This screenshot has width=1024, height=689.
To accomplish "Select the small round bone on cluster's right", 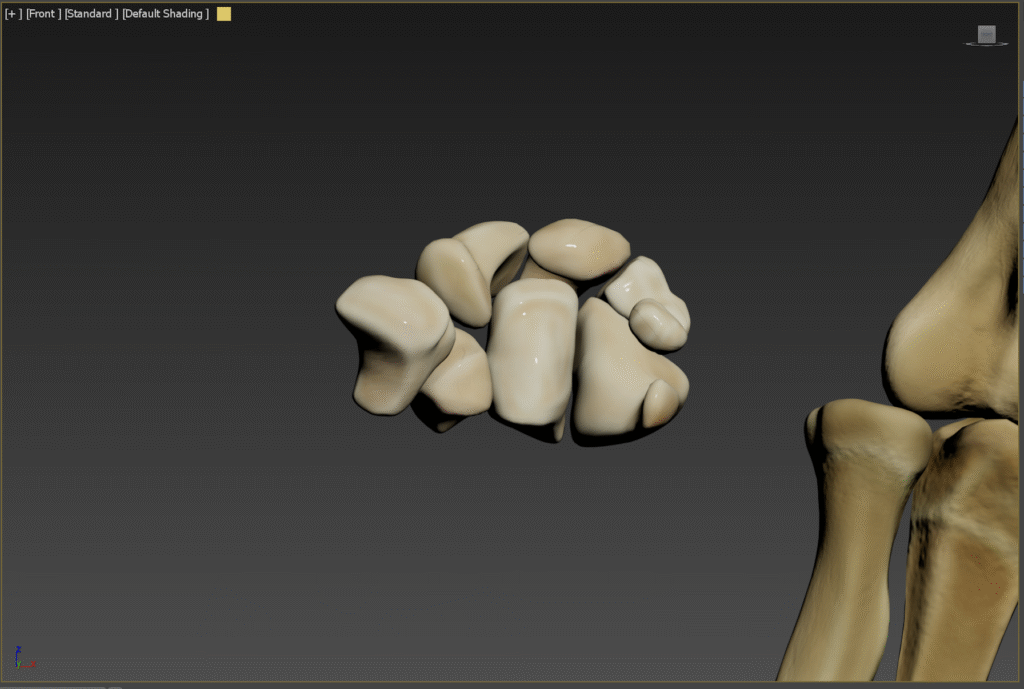I will point(657,324).
